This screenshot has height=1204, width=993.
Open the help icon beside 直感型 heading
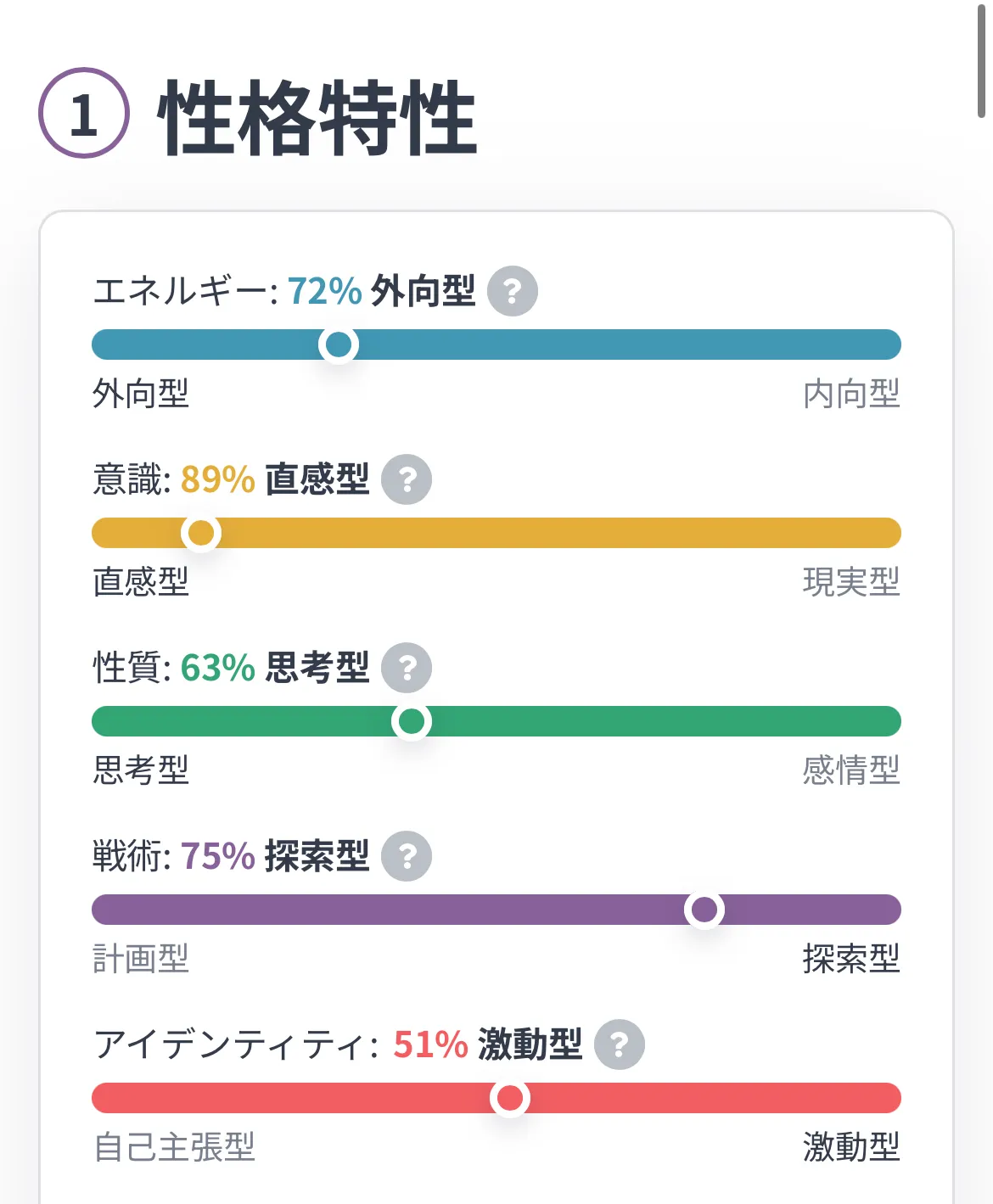click(407, 479)
